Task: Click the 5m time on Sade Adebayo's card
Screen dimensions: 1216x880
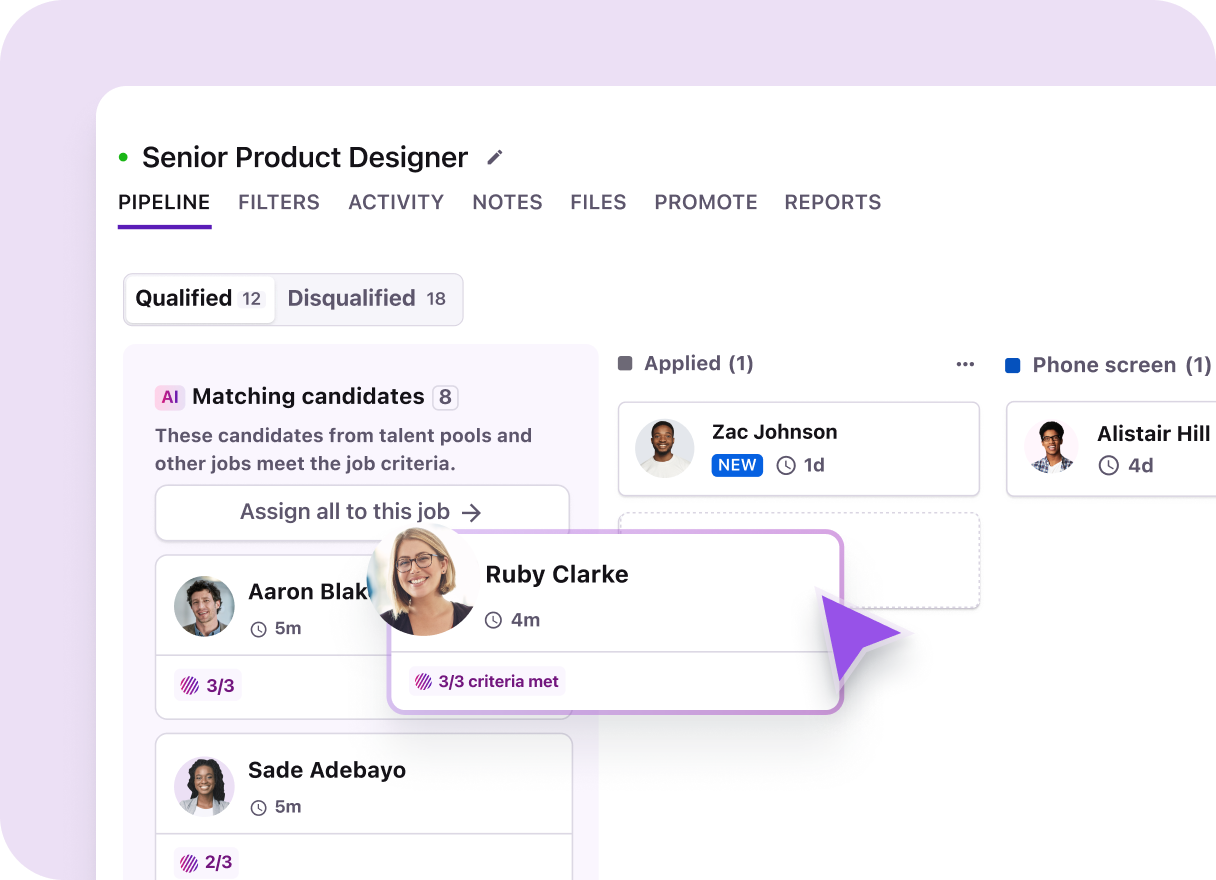Action: click(288, 807)
